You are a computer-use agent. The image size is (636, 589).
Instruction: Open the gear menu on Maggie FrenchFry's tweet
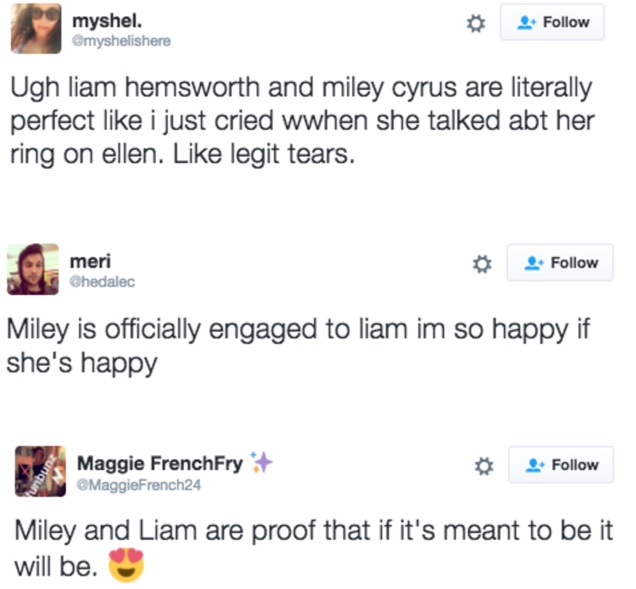click(482, 465)
